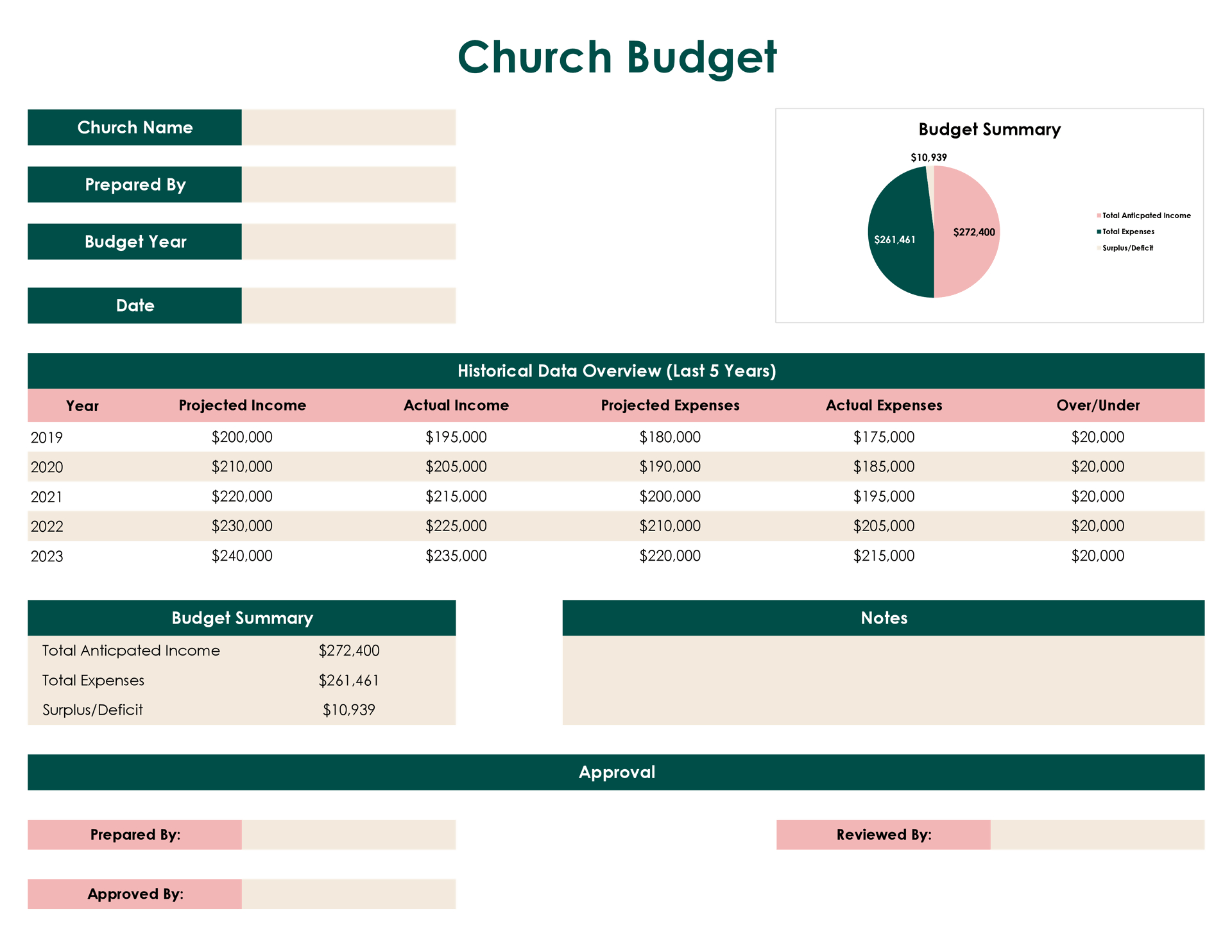Click the Approved By entry field
The height and width of the screenshot is (952, 1232).
coord(348,894)
